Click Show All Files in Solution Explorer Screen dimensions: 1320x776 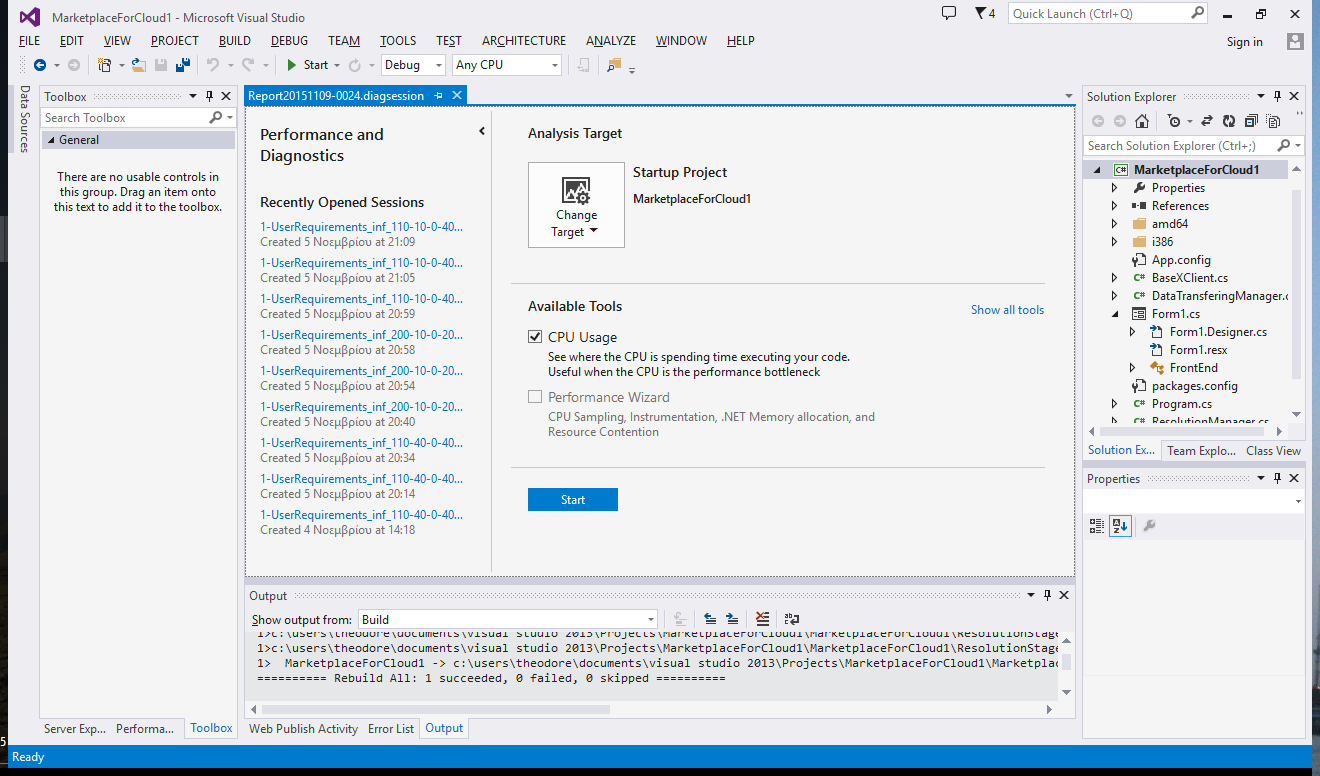point(1273,121)
